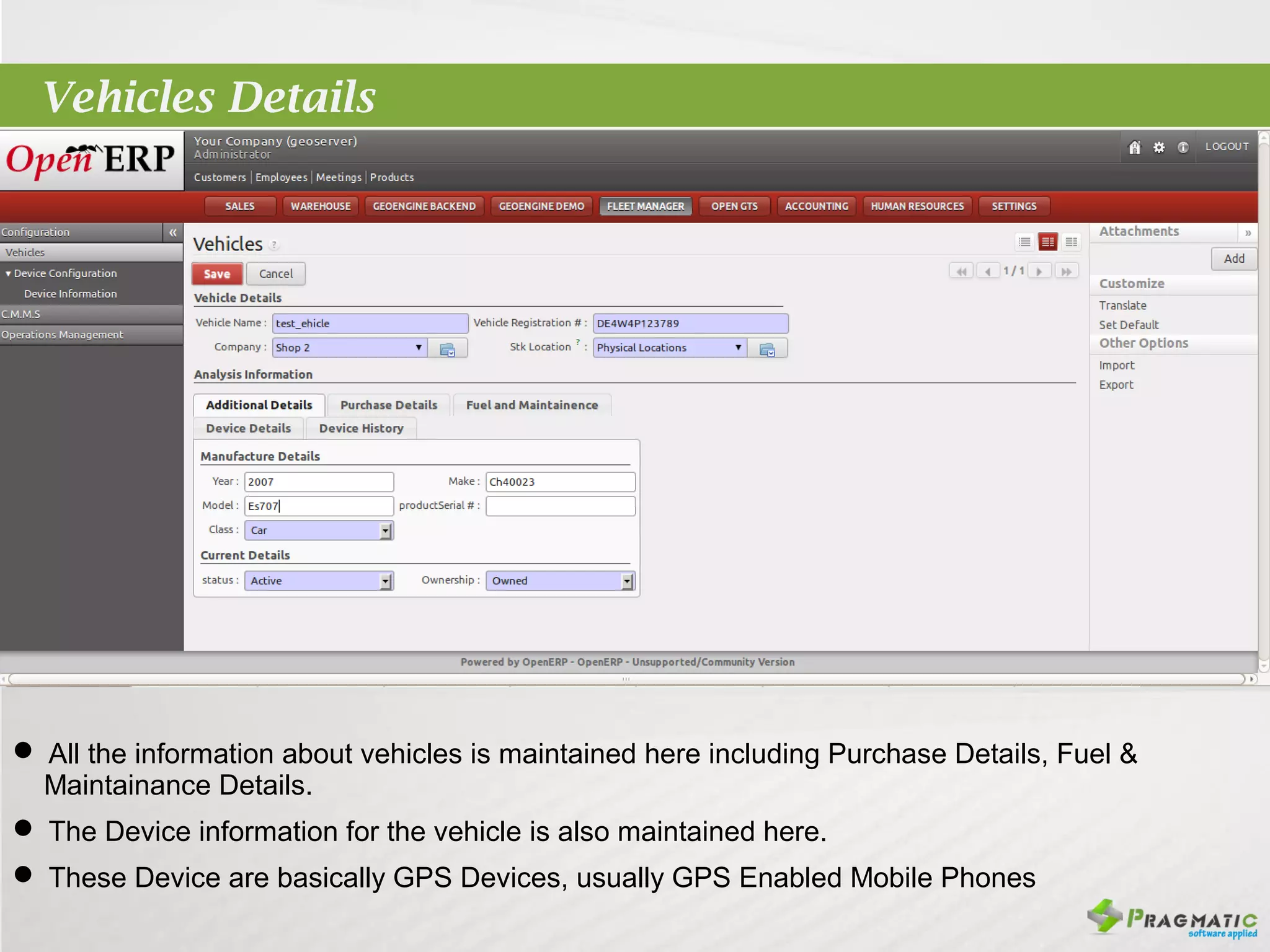Open the status dropdown
Viewport: 1270px width, 952px height.
pos(319,581)
